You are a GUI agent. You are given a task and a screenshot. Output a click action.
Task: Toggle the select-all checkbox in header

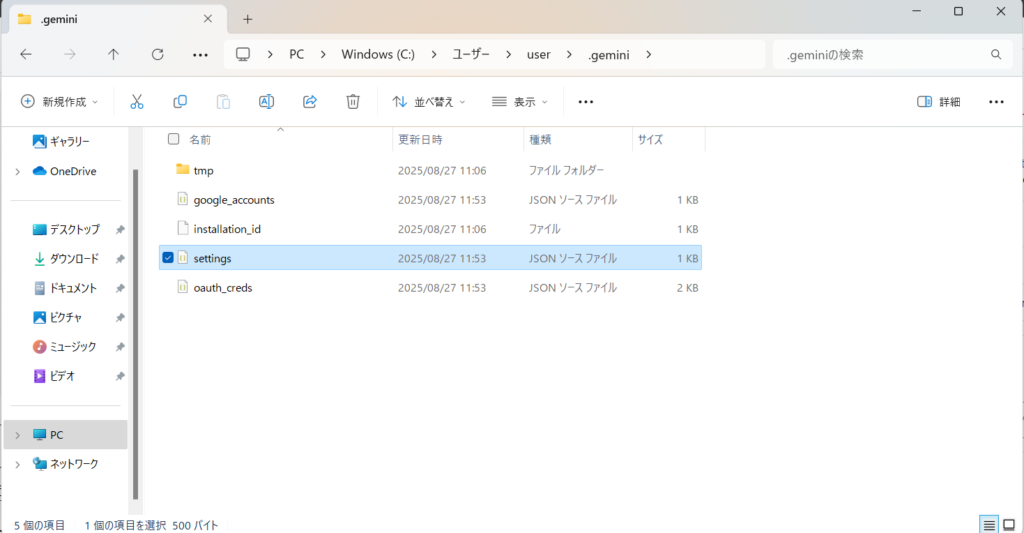174,139
